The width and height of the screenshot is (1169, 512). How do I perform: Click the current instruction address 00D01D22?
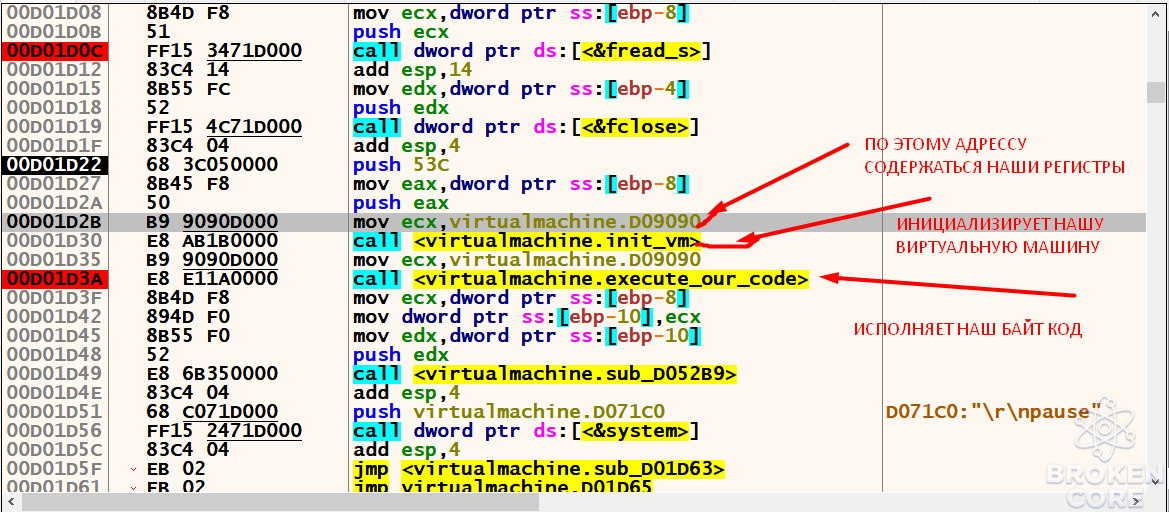pos(57,165)
